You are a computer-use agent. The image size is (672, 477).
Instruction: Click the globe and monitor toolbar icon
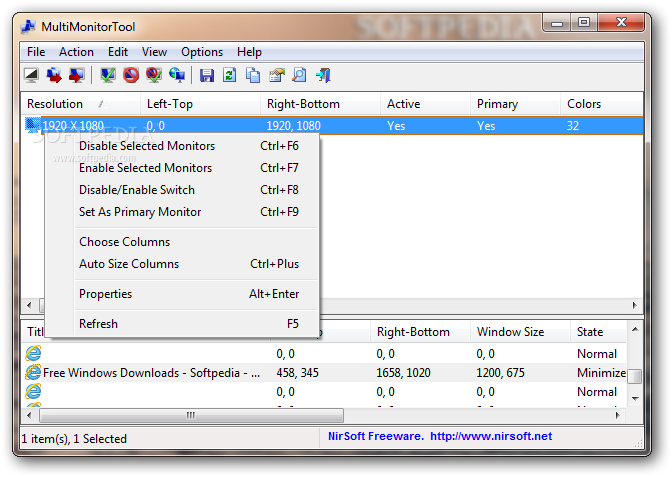point(177,75)
